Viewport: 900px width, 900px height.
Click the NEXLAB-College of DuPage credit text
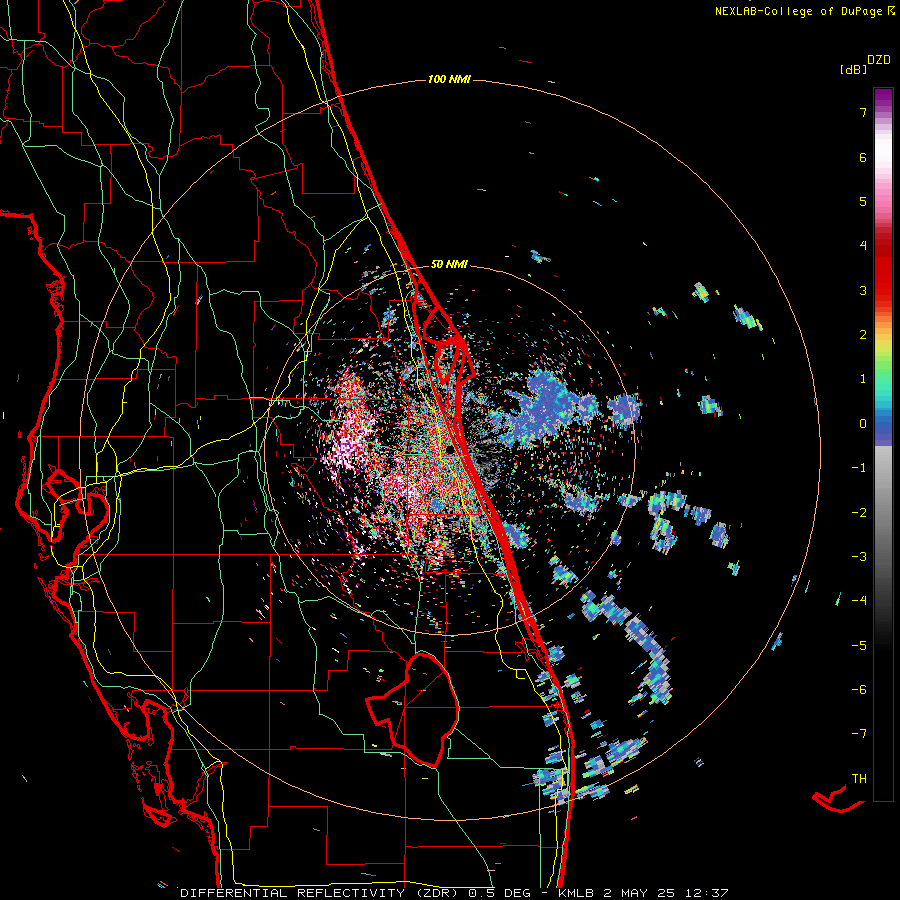tap(798, 11)
